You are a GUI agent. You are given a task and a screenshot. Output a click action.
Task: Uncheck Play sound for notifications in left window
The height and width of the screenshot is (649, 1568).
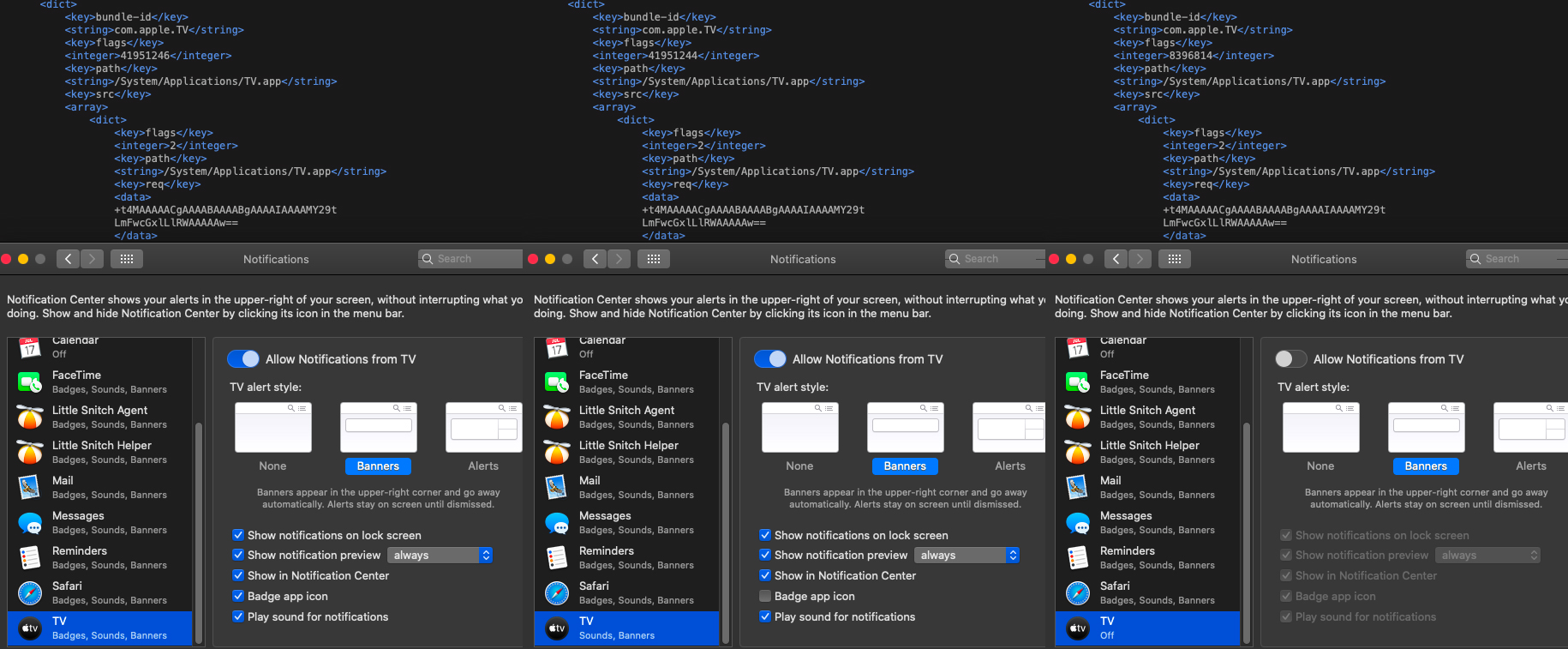coord(239,616)
